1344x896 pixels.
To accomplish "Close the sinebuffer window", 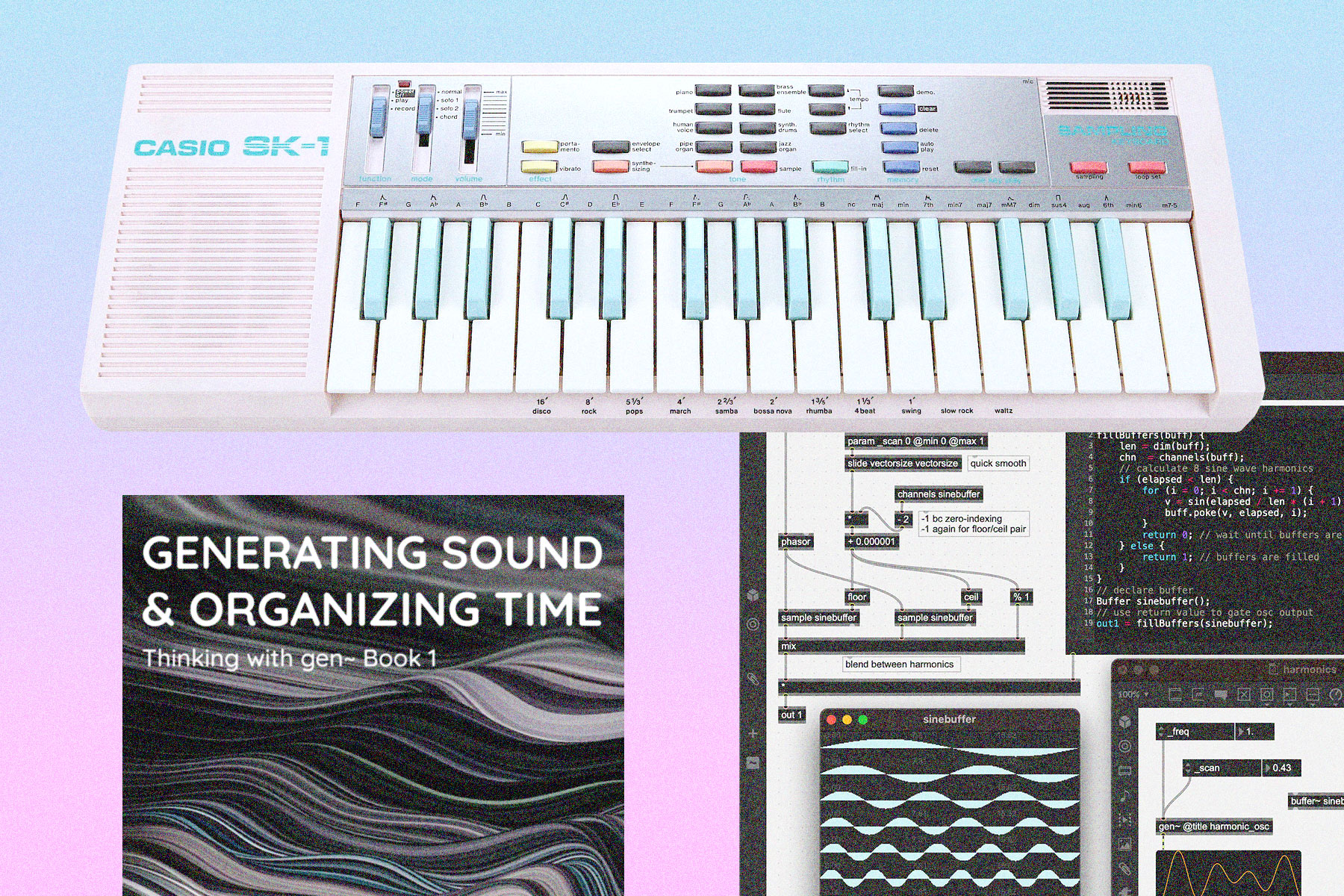I will (x=831, y=720).
